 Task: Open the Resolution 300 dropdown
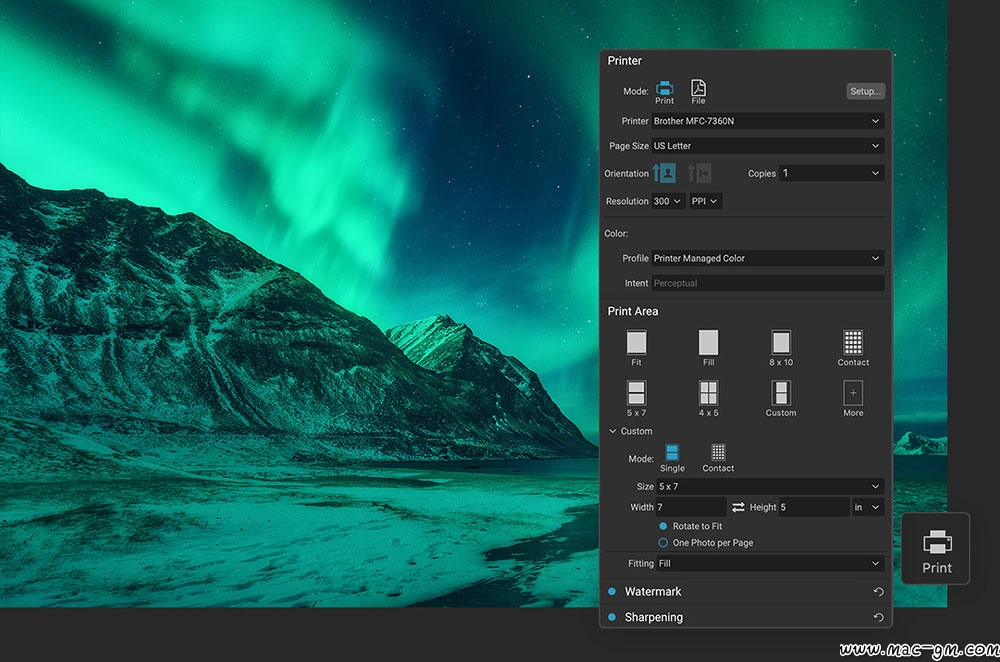point(668,201)
